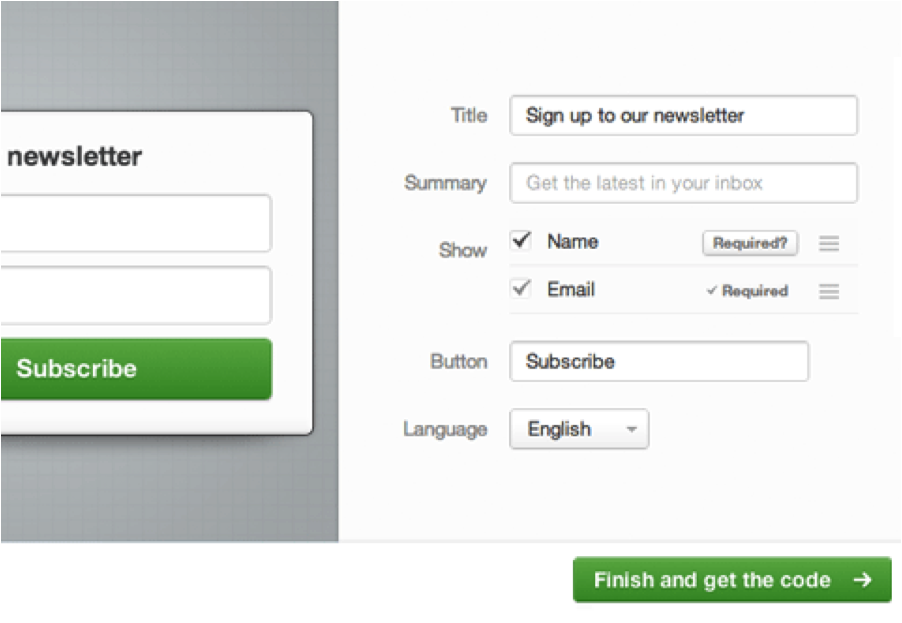Click the drag handle next to Name
Viewport: 902px width, 623px height.
click(x=830, y=243)
